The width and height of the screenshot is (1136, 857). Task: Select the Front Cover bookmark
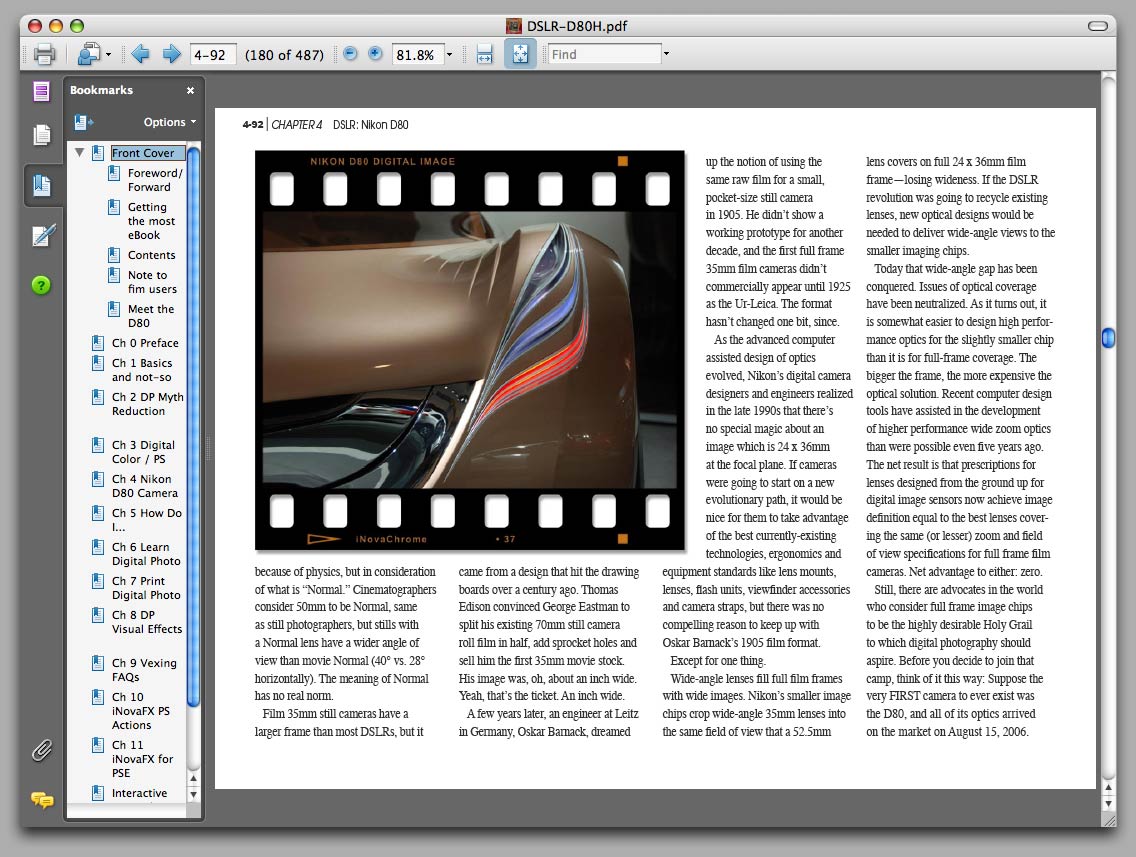point(147,153)
